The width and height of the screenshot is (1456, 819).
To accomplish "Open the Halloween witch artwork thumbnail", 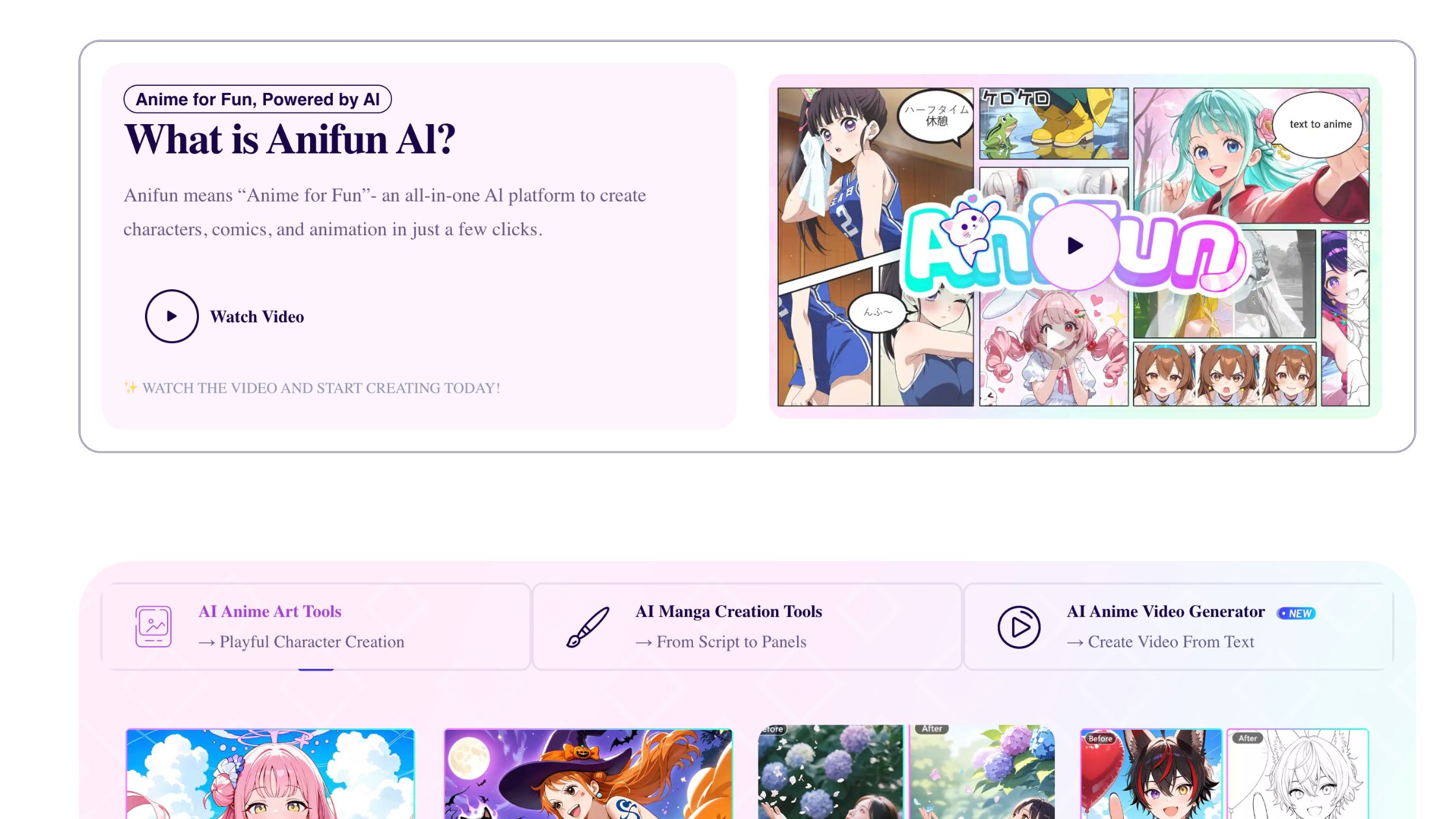I will click(588, 773).
